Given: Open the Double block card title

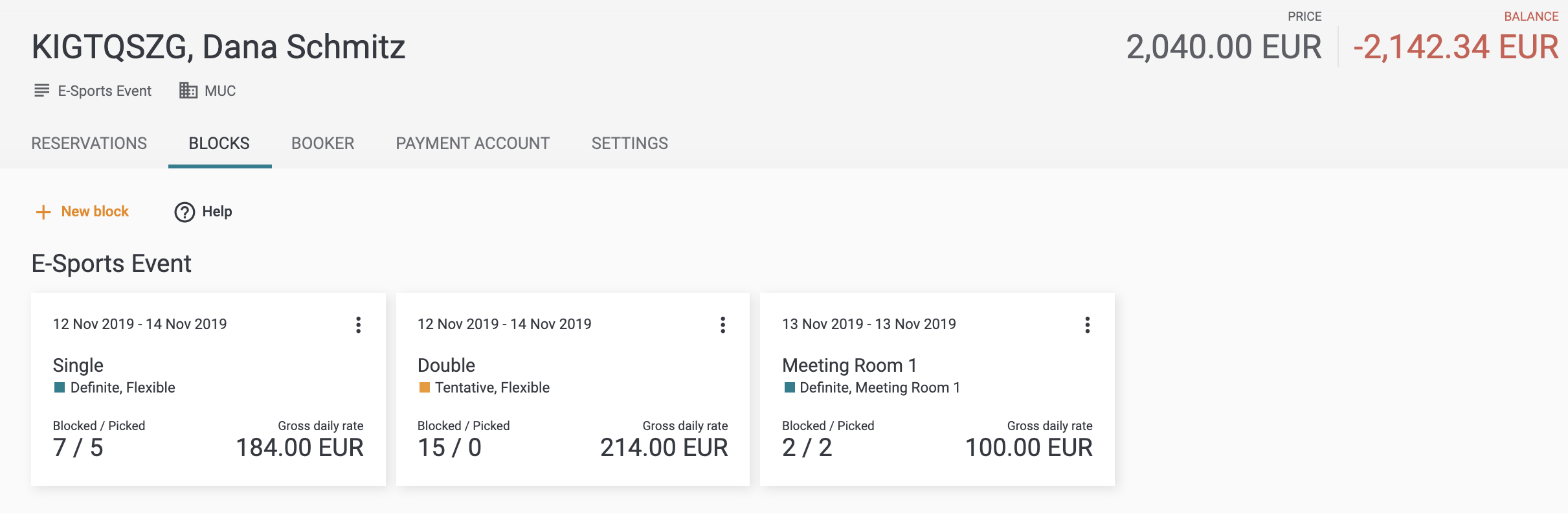Looking at the screenshot, I should (447, 365).
